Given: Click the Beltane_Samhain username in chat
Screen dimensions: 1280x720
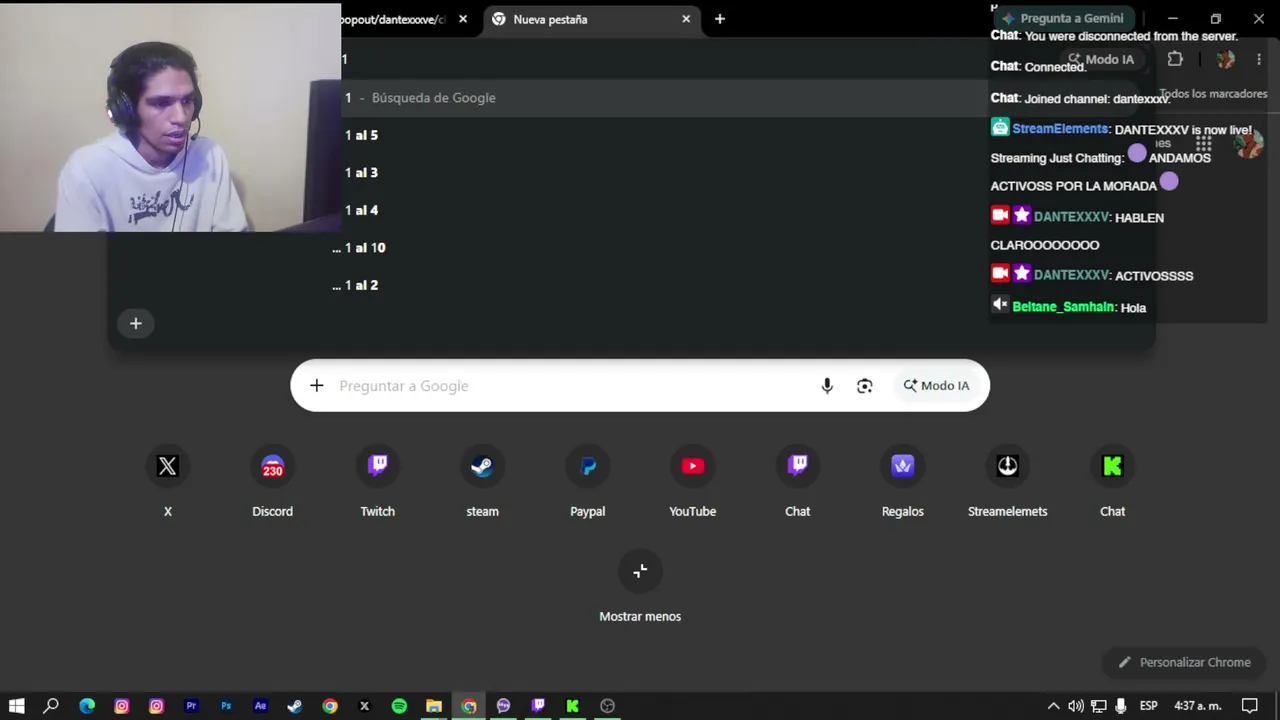Looking at the screenshot, I should (x=1063, y=307).
